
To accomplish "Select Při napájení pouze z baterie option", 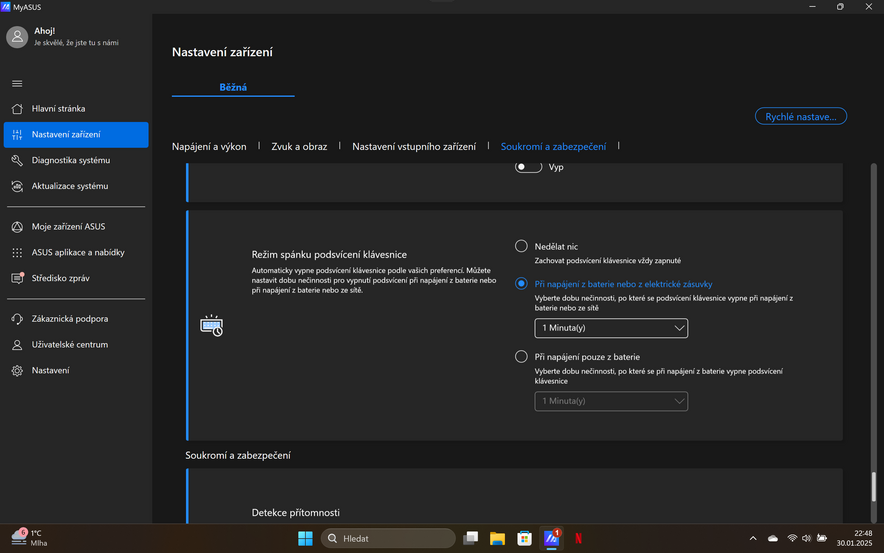I will click(521, 356).
